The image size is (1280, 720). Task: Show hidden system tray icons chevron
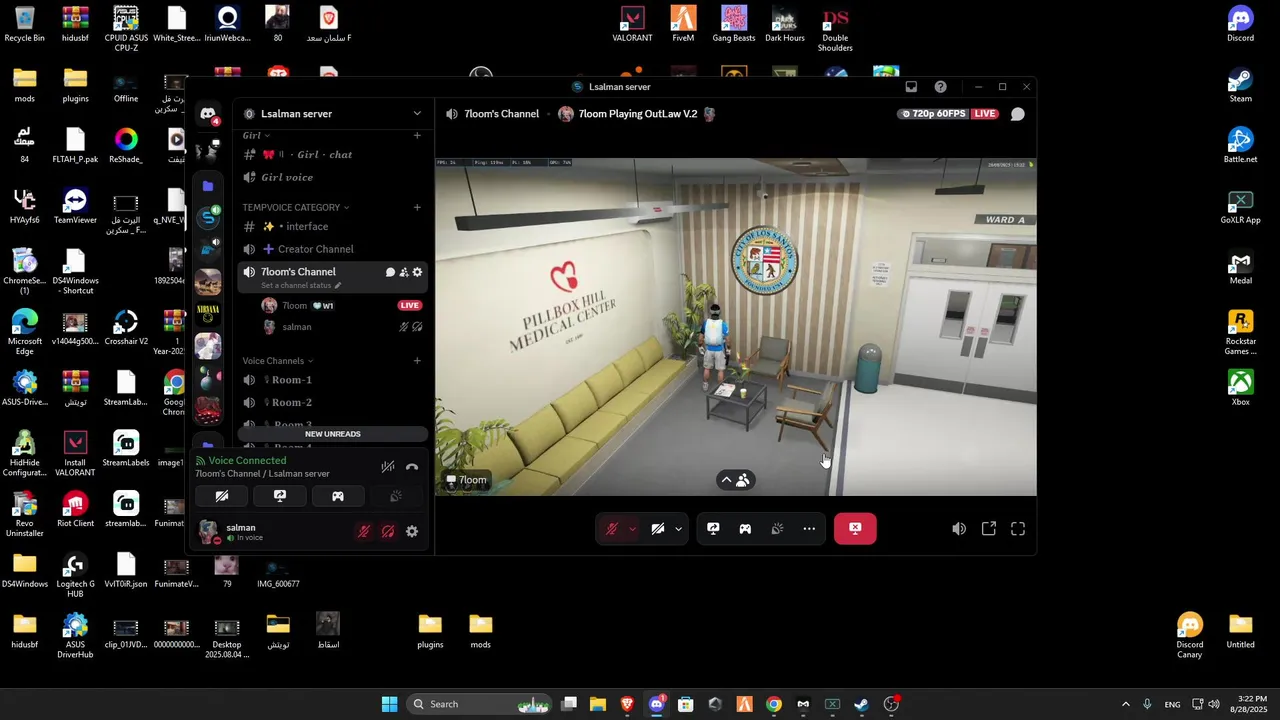pos(1125,704)
